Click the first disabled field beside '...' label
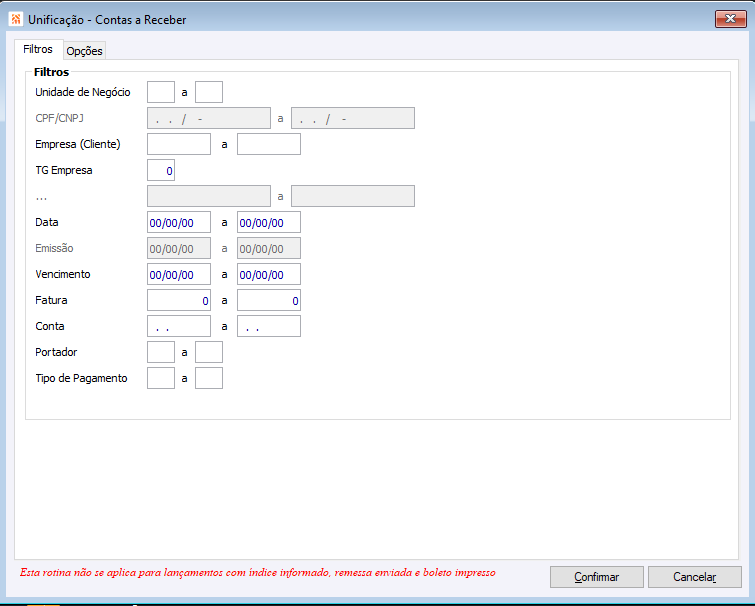The image size is (755, 606). tap(209, 196)
